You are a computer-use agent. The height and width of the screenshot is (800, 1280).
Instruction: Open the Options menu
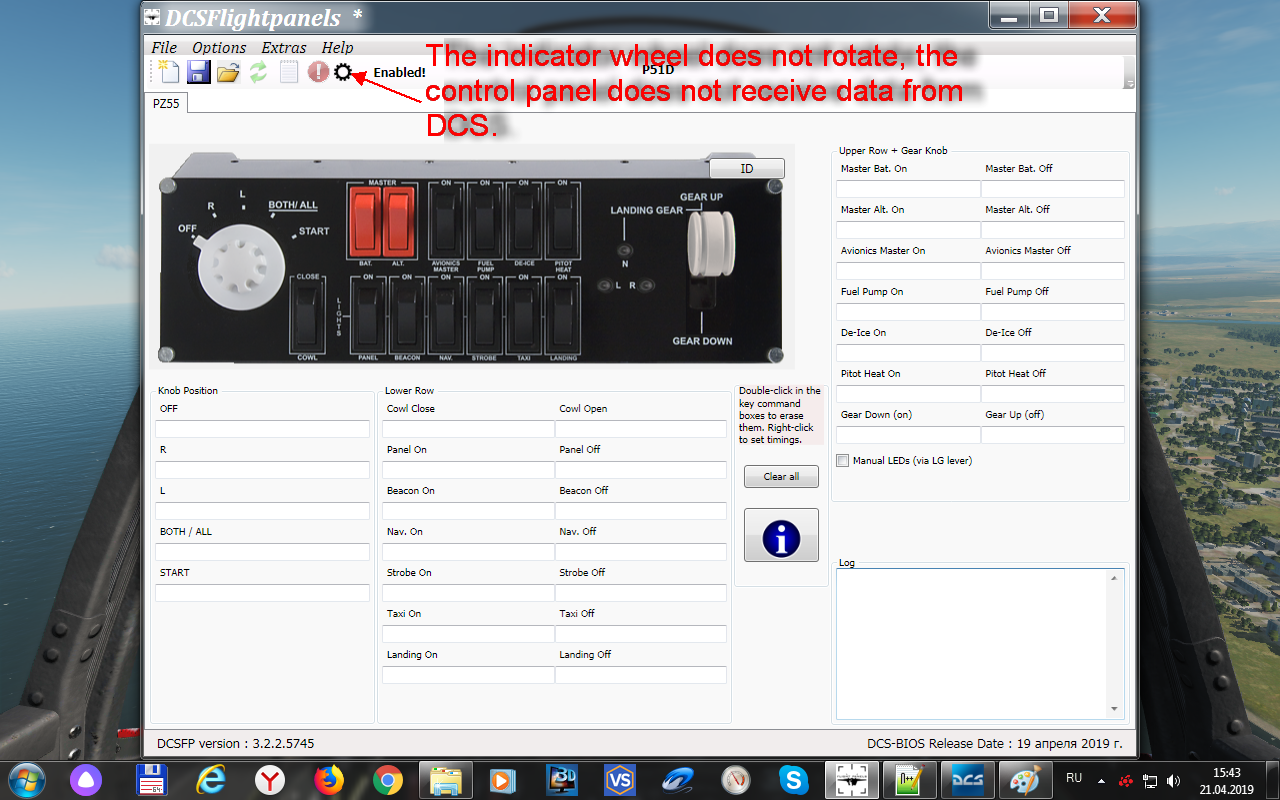[x=219, y=47]
